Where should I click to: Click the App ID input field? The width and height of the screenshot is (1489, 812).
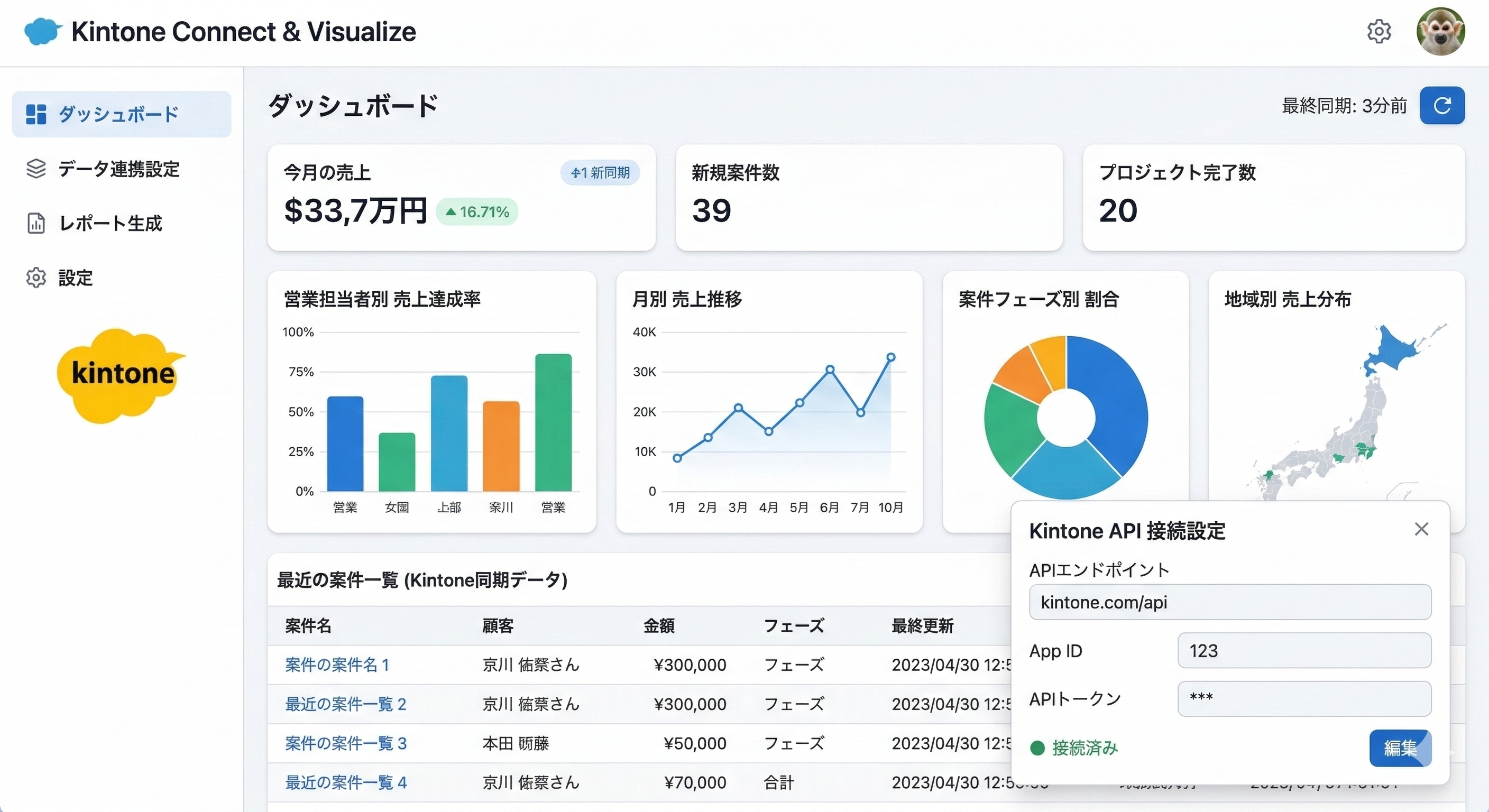[x=1304, y=650]
